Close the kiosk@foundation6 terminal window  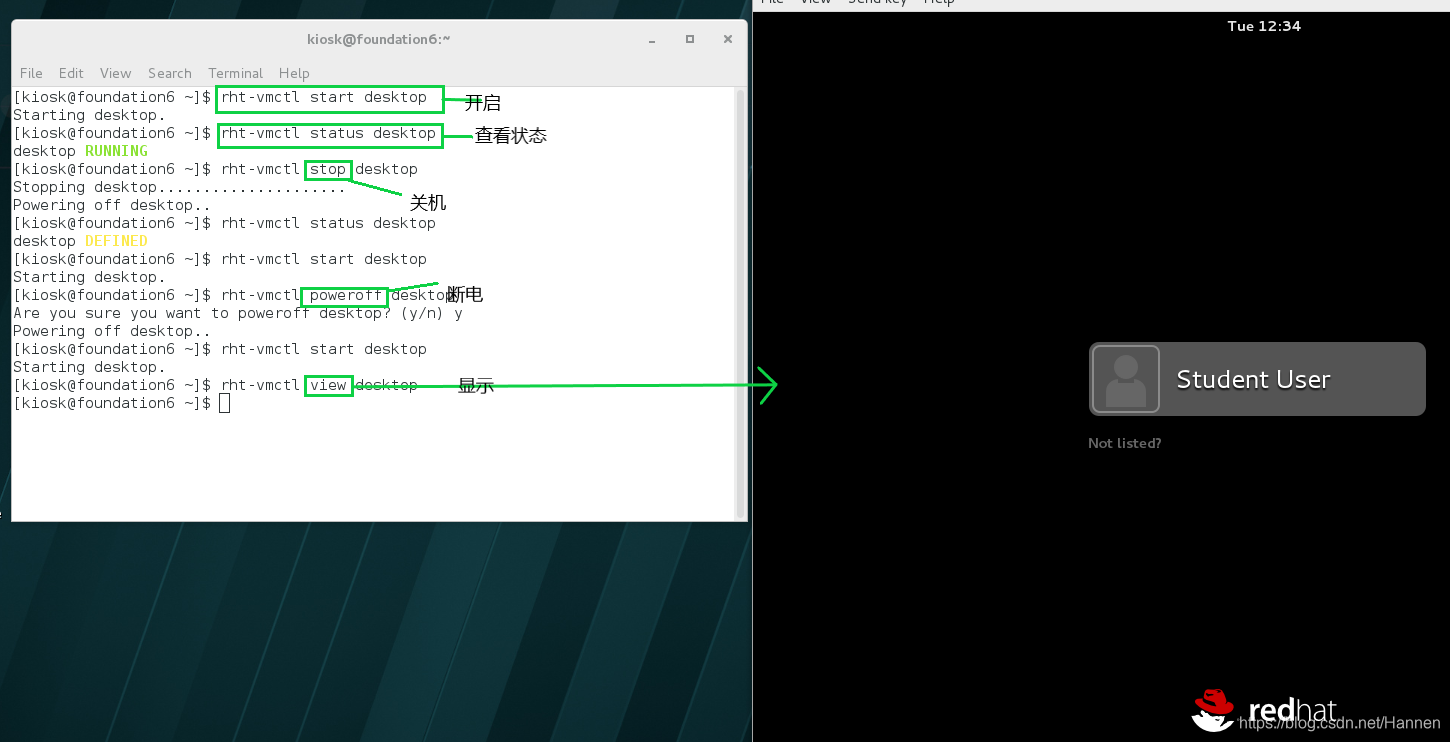coord(728,39)
